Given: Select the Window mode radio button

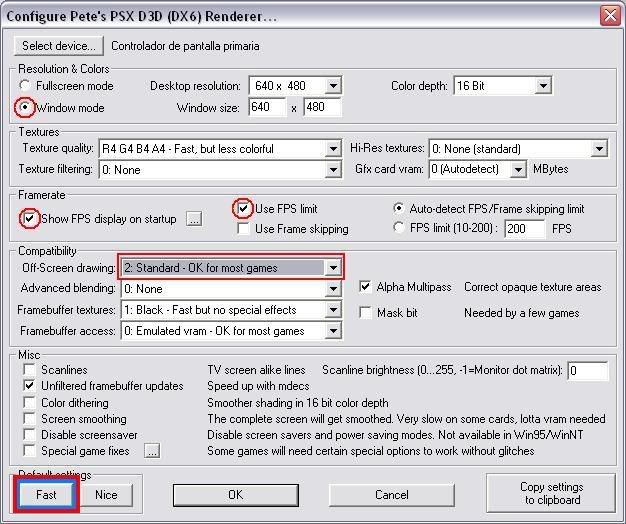Looking at the screenshot, I should [25, 107].
